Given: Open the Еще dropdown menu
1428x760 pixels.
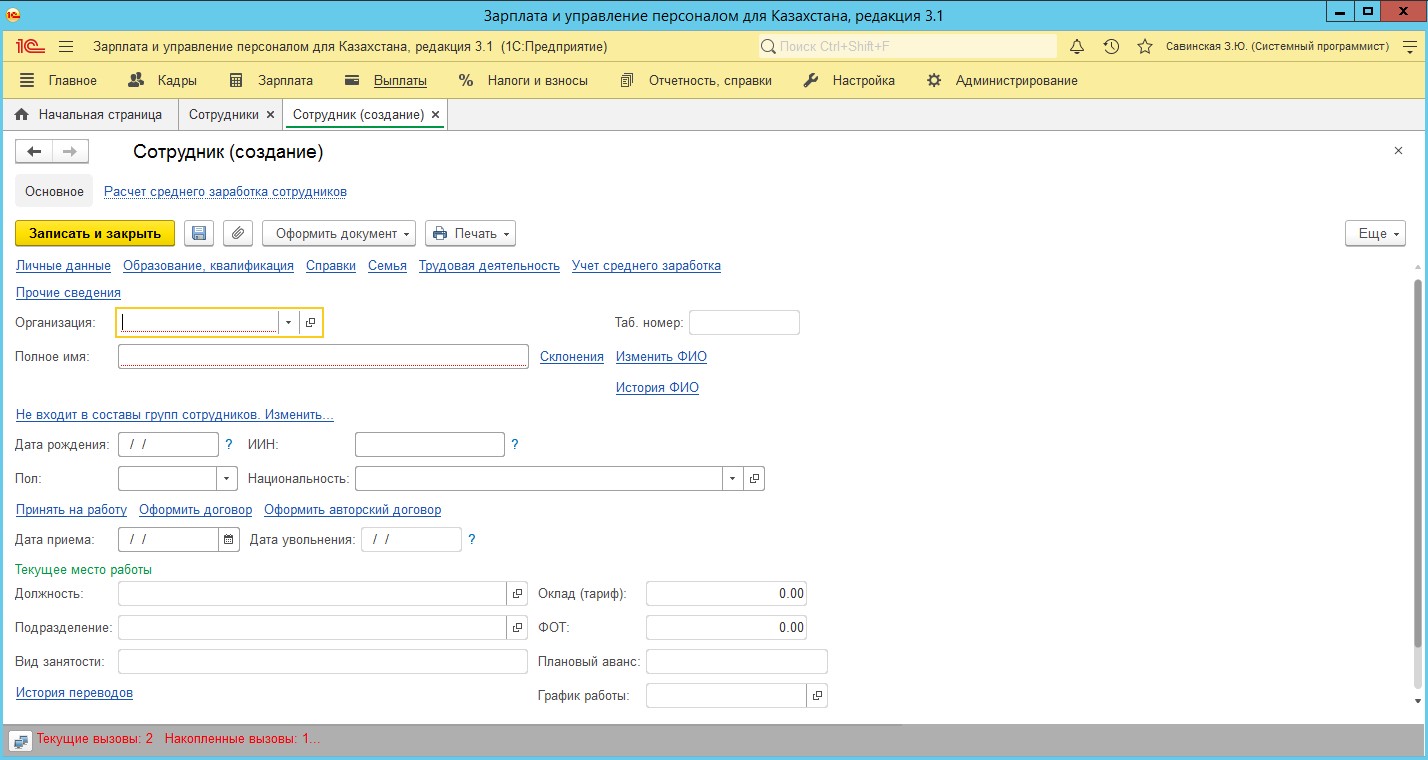Looking at the screenshot, I should 1375,233.
